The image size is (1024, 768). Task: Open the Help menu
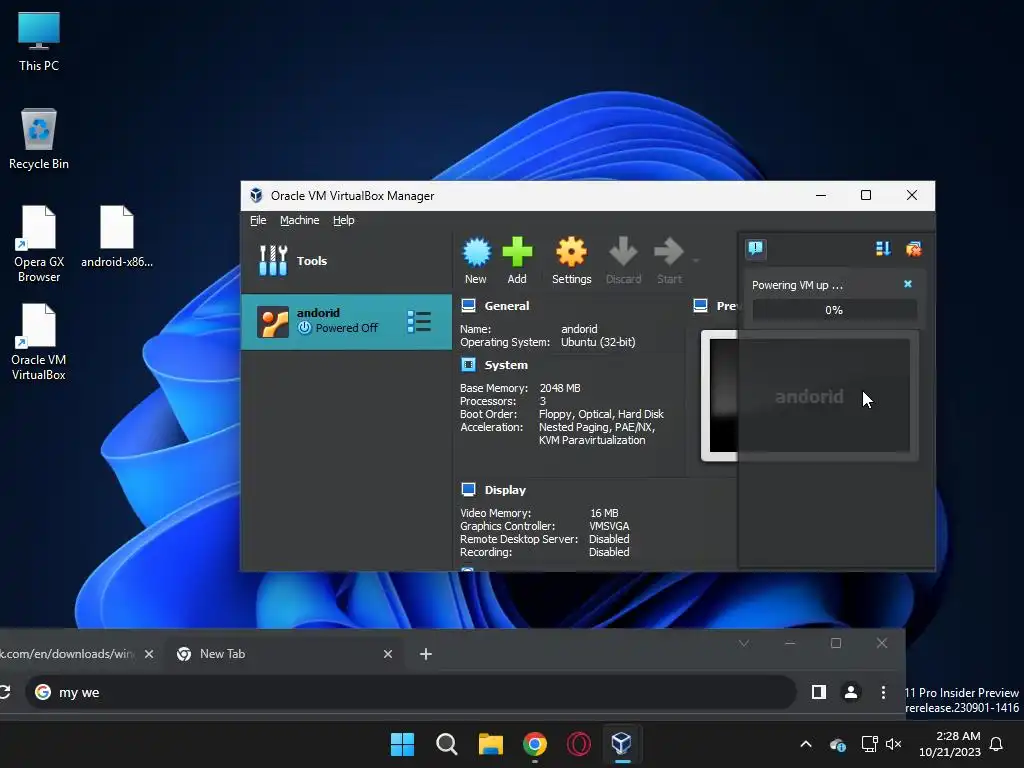(x=344, y=220)
